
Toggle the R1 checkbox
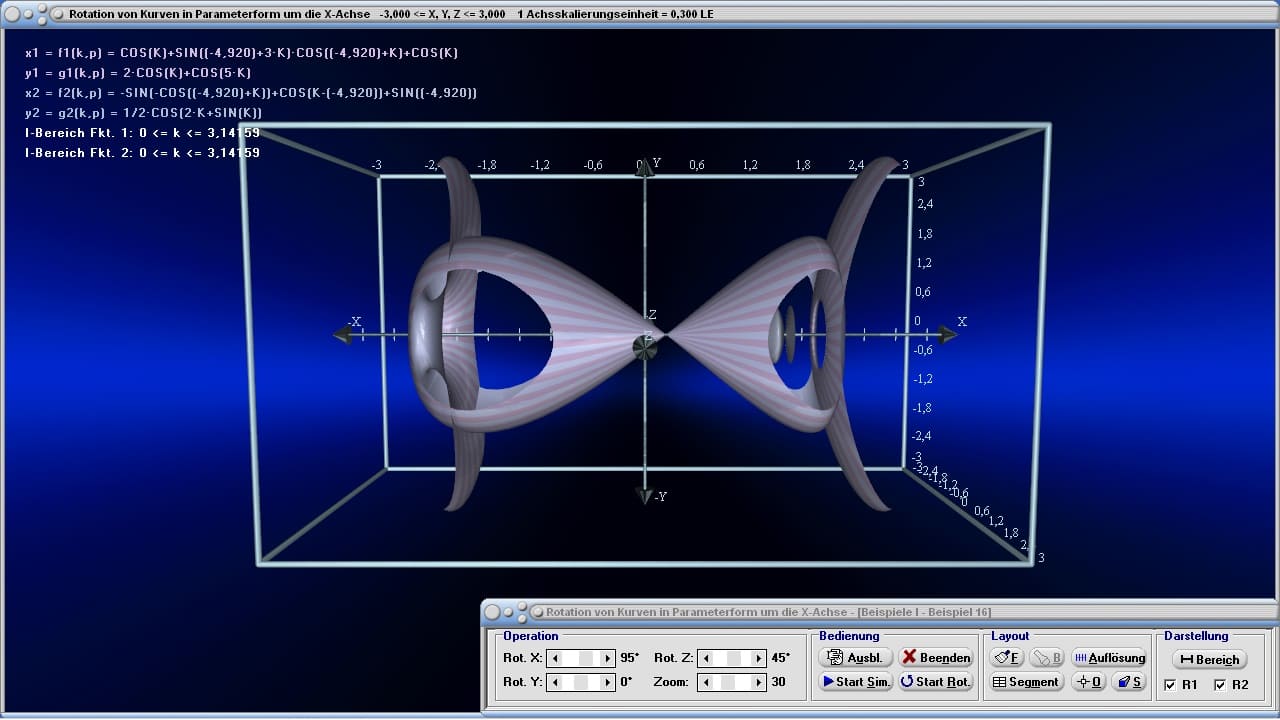[x=1171, y=685]
